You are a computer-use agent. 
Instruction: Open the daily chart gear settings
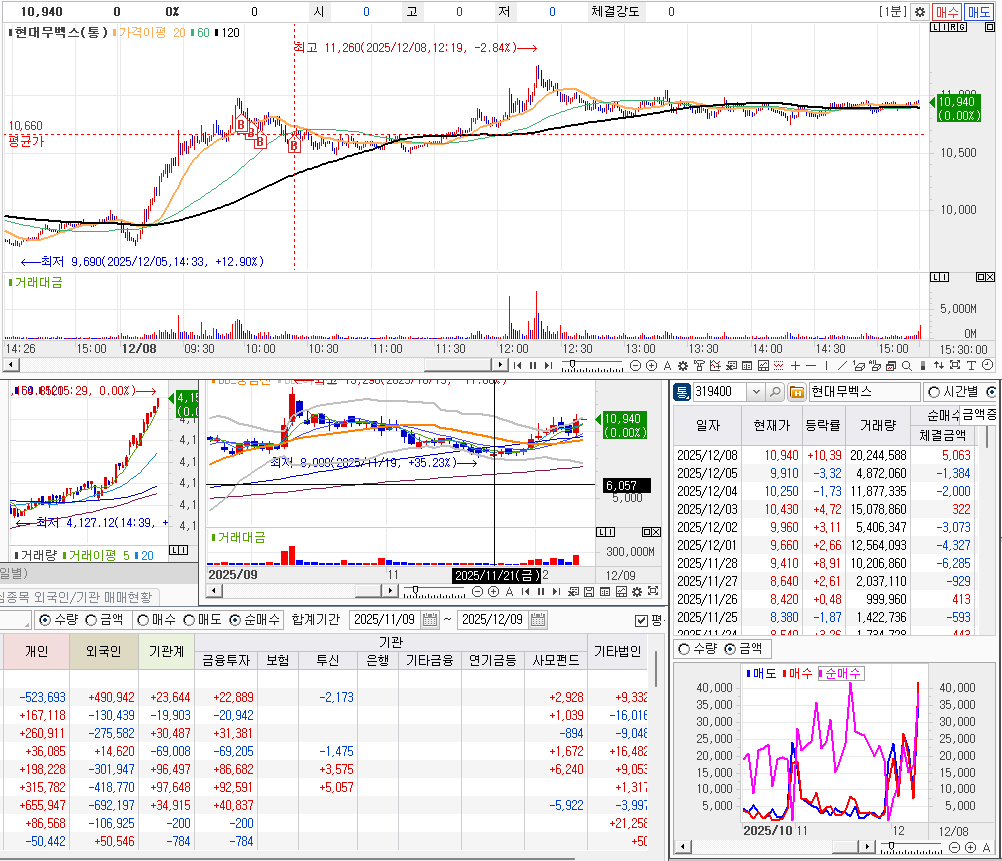click(636, 592)
